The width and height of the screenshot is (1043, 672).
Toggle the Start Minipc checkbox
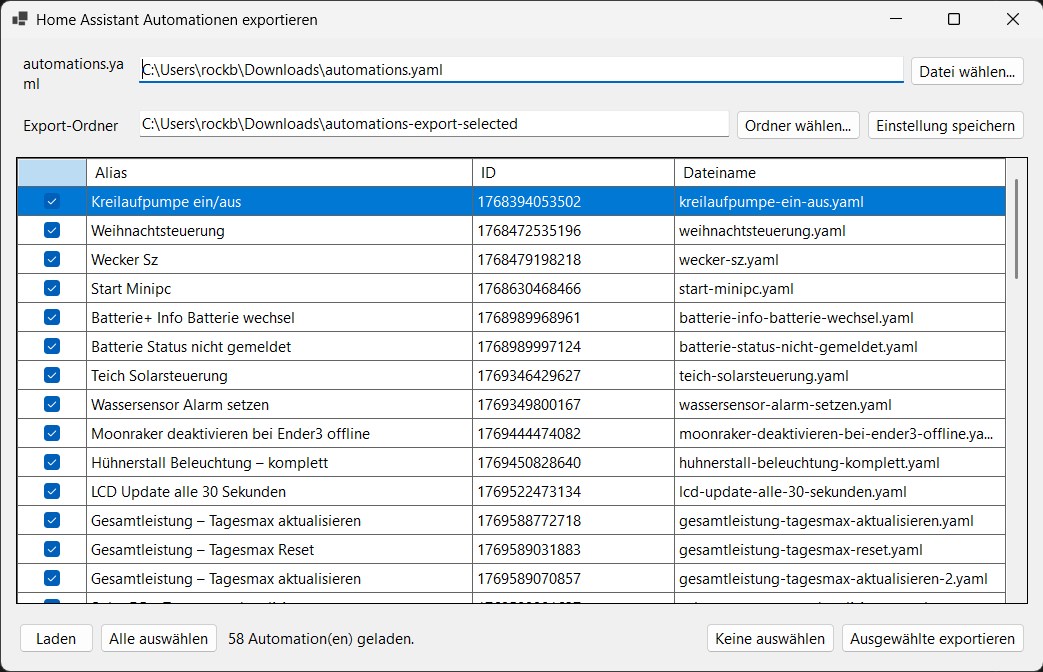coord(52,288)
